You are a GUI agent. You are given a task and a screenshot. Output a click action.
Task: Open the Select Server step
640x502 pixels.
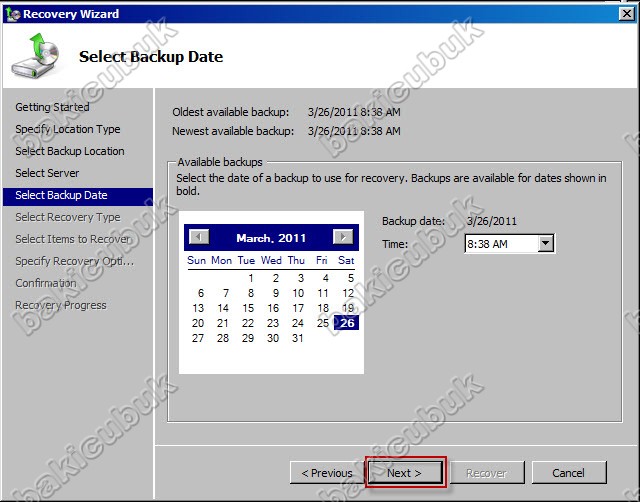pos(47,173)
